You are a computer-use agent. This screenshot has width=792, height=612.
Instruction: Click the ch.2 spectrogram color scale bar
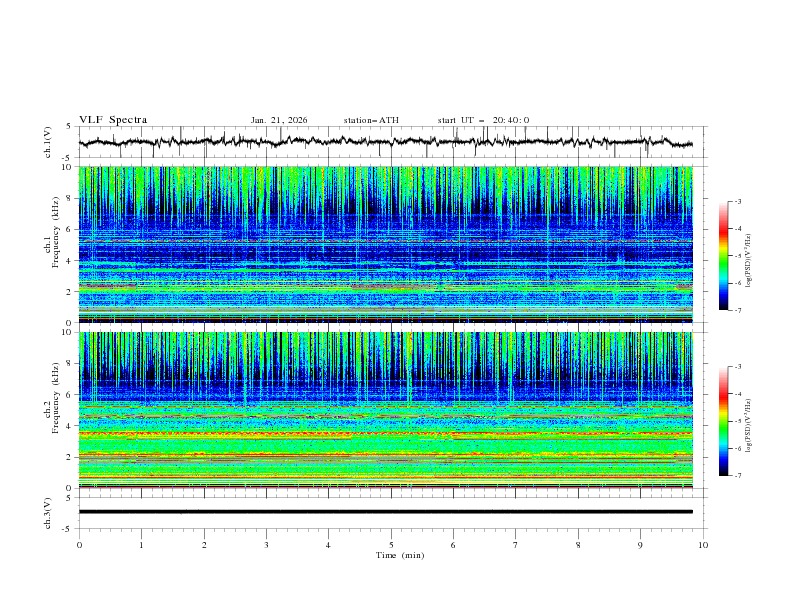pyautogui.click(x=723, y=421)
